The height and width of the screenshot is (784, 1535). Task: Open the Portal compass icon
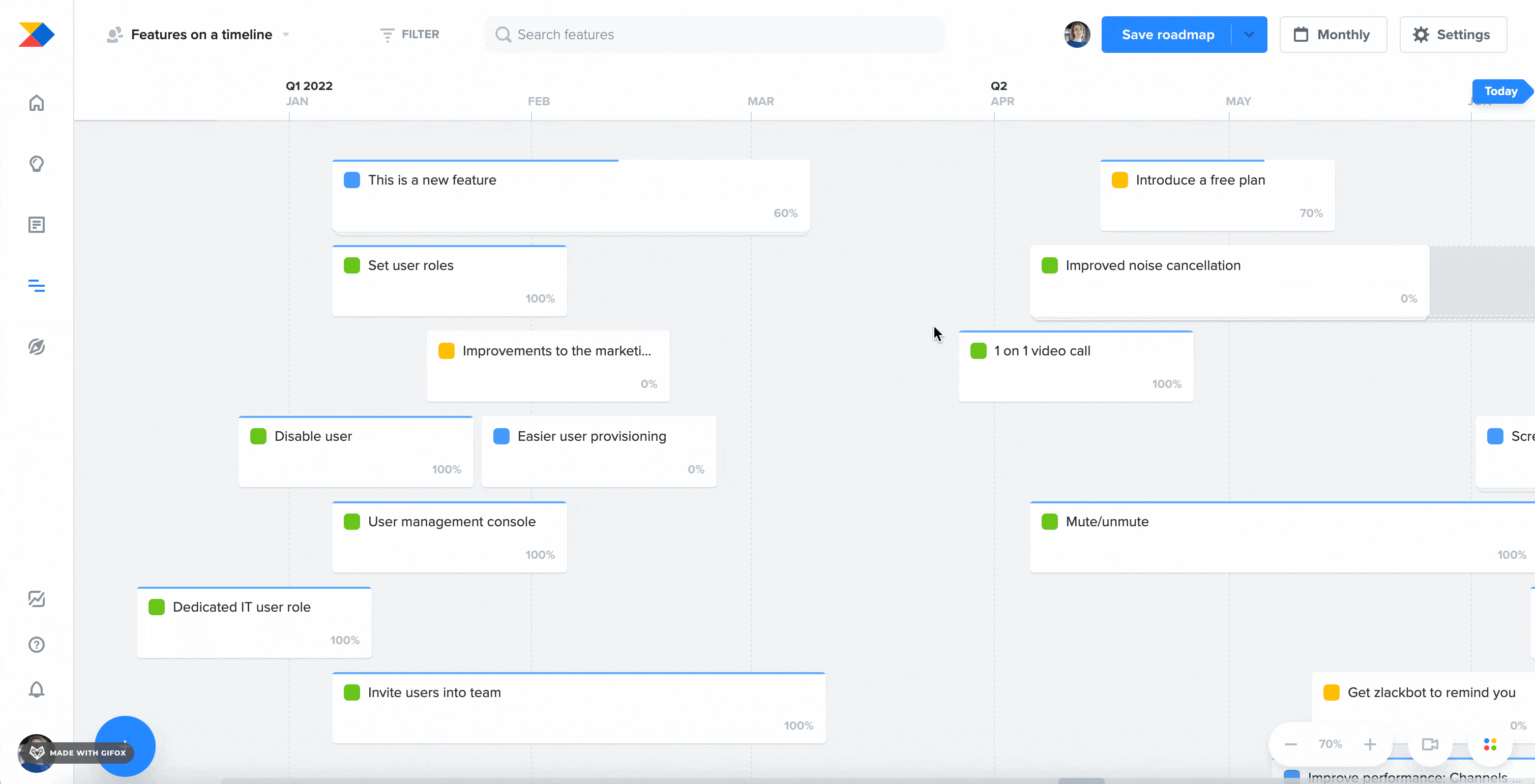point(36,347)
